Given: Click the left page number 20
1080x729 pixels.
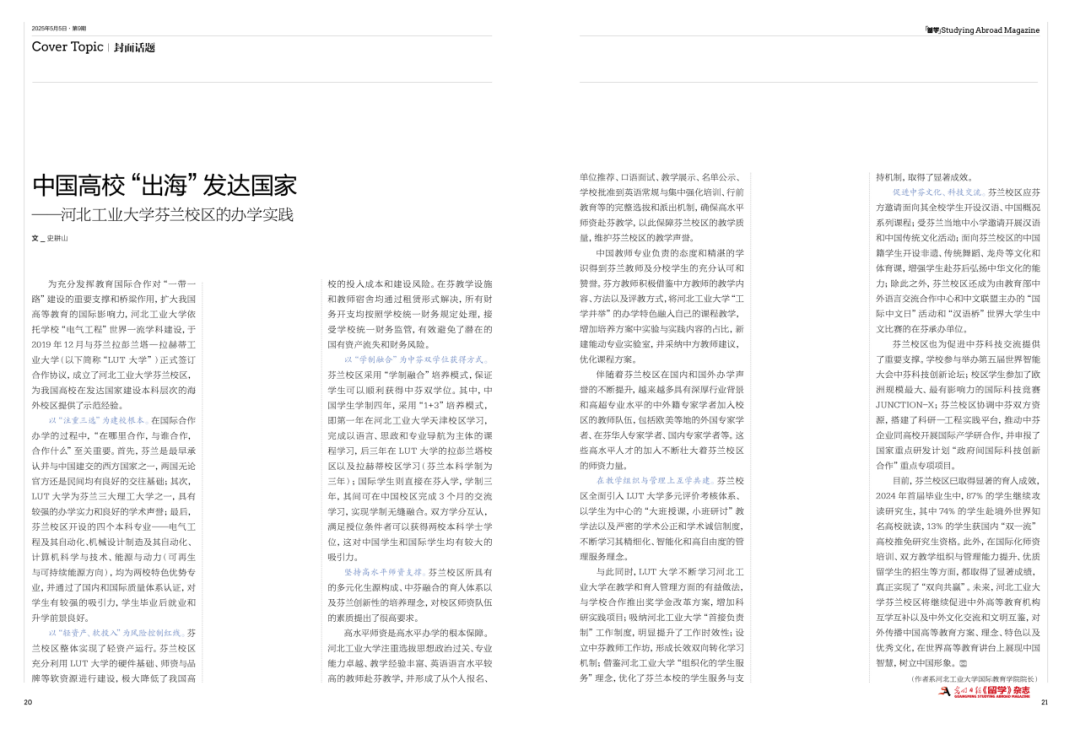Looking at the screenshot, I should (28, 702).
